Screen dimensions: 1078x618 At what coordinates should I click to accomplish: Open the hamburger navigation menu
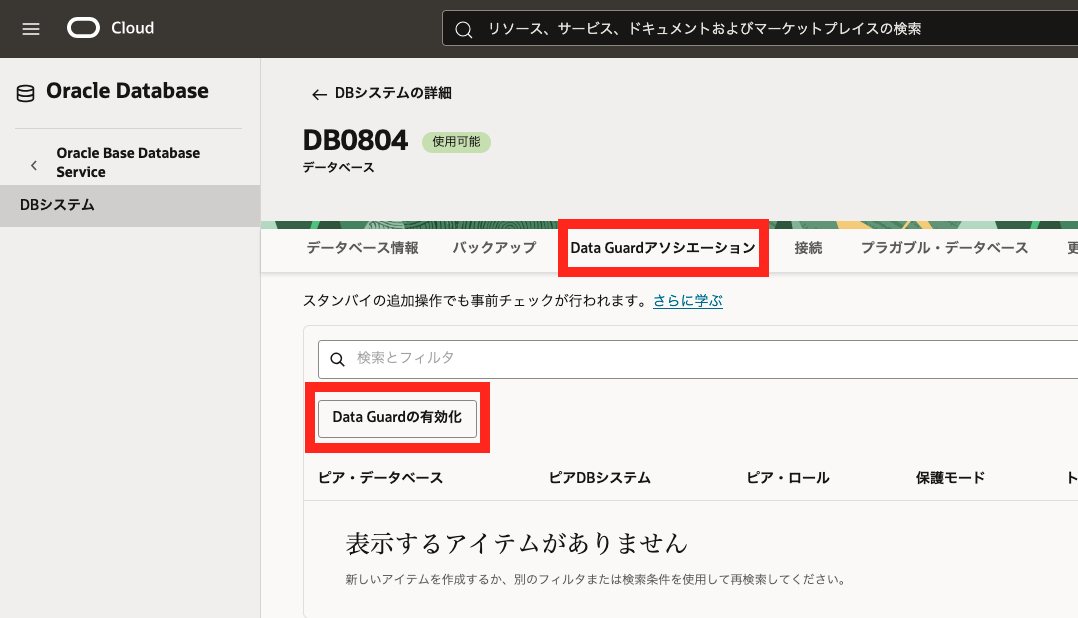pos(31,29)
